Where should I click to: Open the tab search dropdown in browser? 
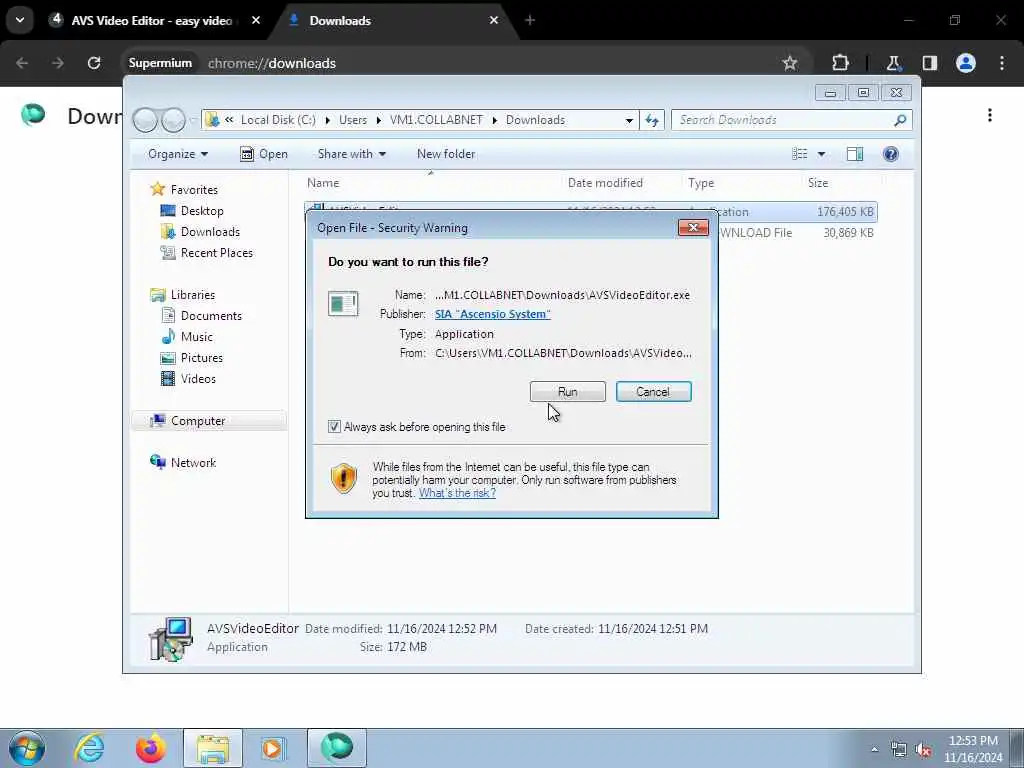[20, 20]
